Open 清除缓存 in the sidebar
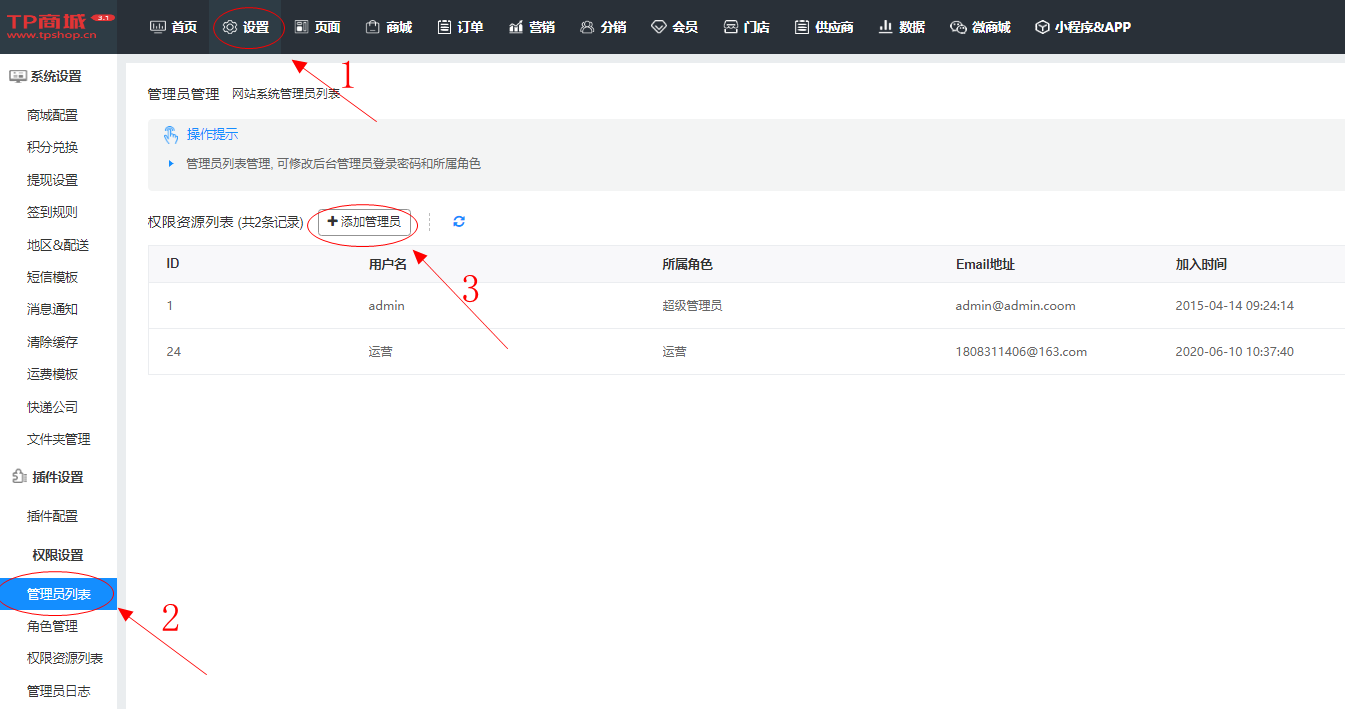This screenshot has height=709, width=1345. tap(52, 342)
